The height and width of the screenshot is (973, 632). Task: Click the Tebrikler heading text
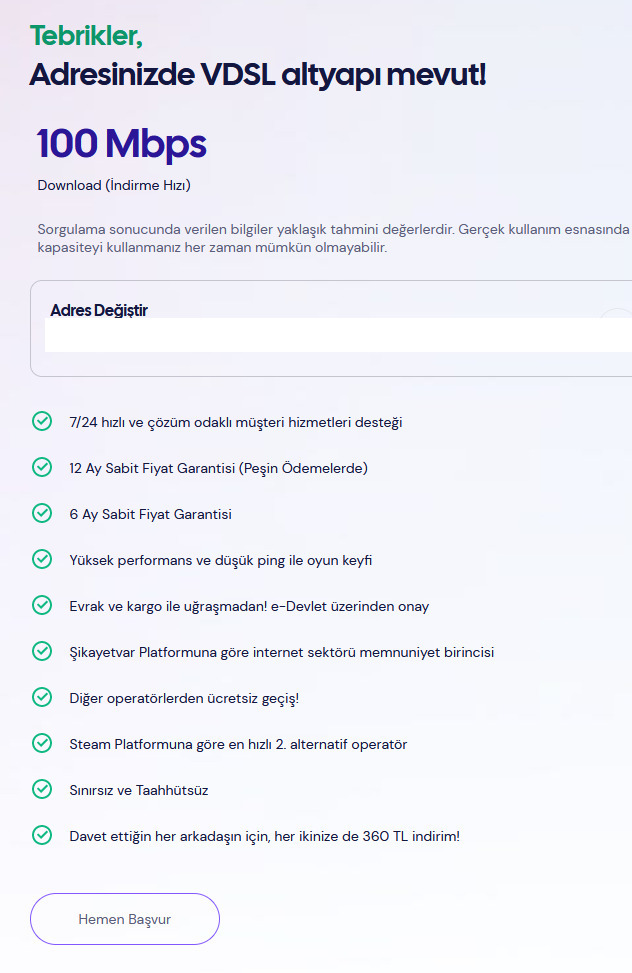[86, 35]
